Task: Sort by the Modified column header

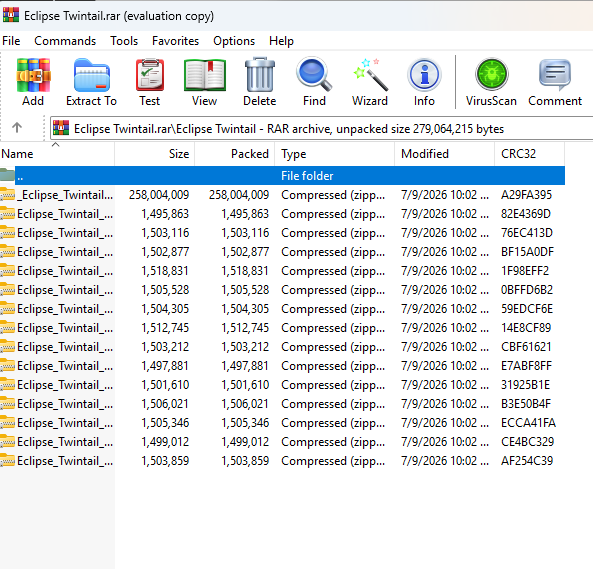Action: [x=445, y=154]
